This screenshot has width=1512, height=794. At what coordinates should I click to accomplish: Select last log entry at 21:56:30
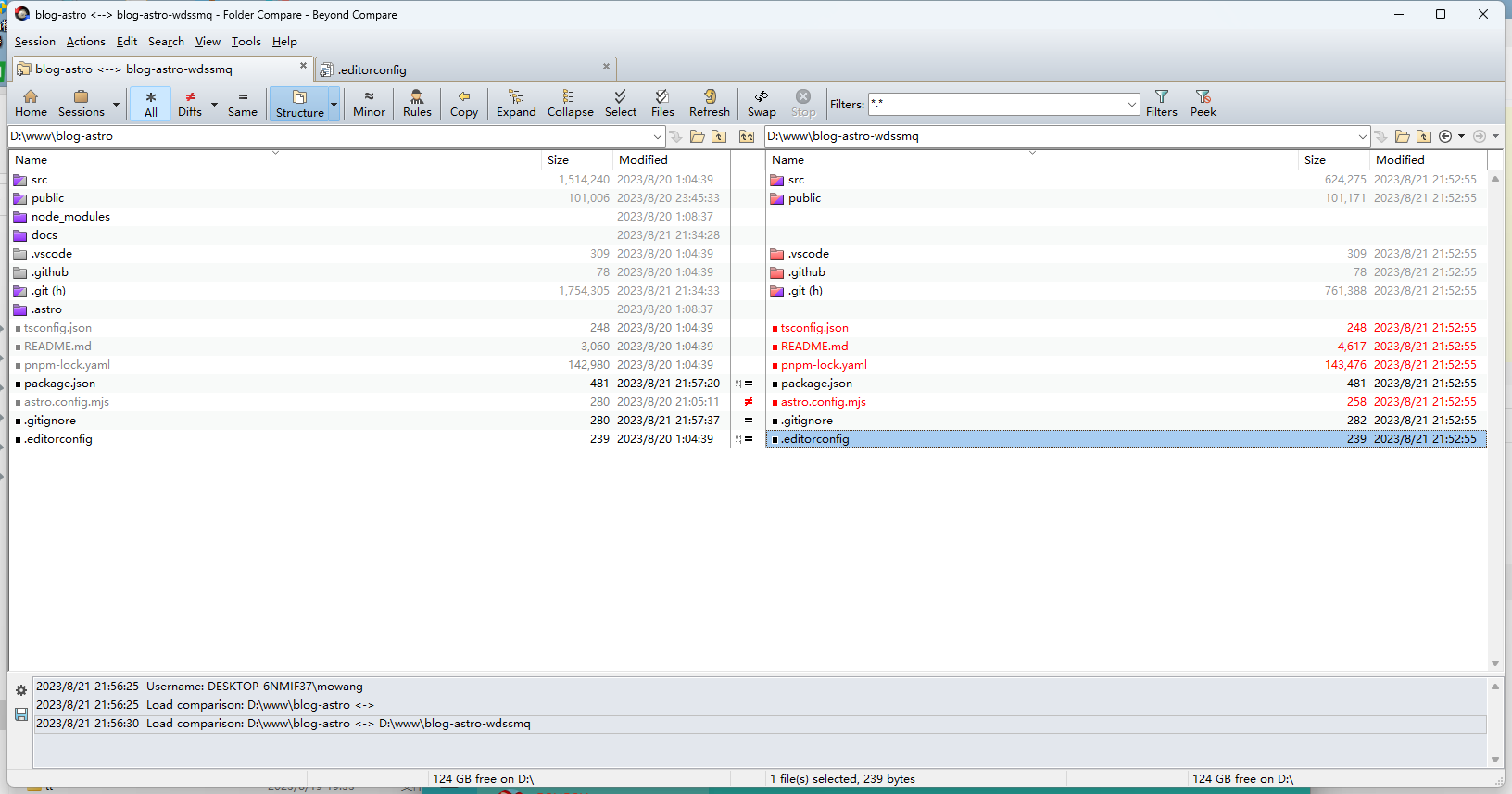tap(760, 724)
